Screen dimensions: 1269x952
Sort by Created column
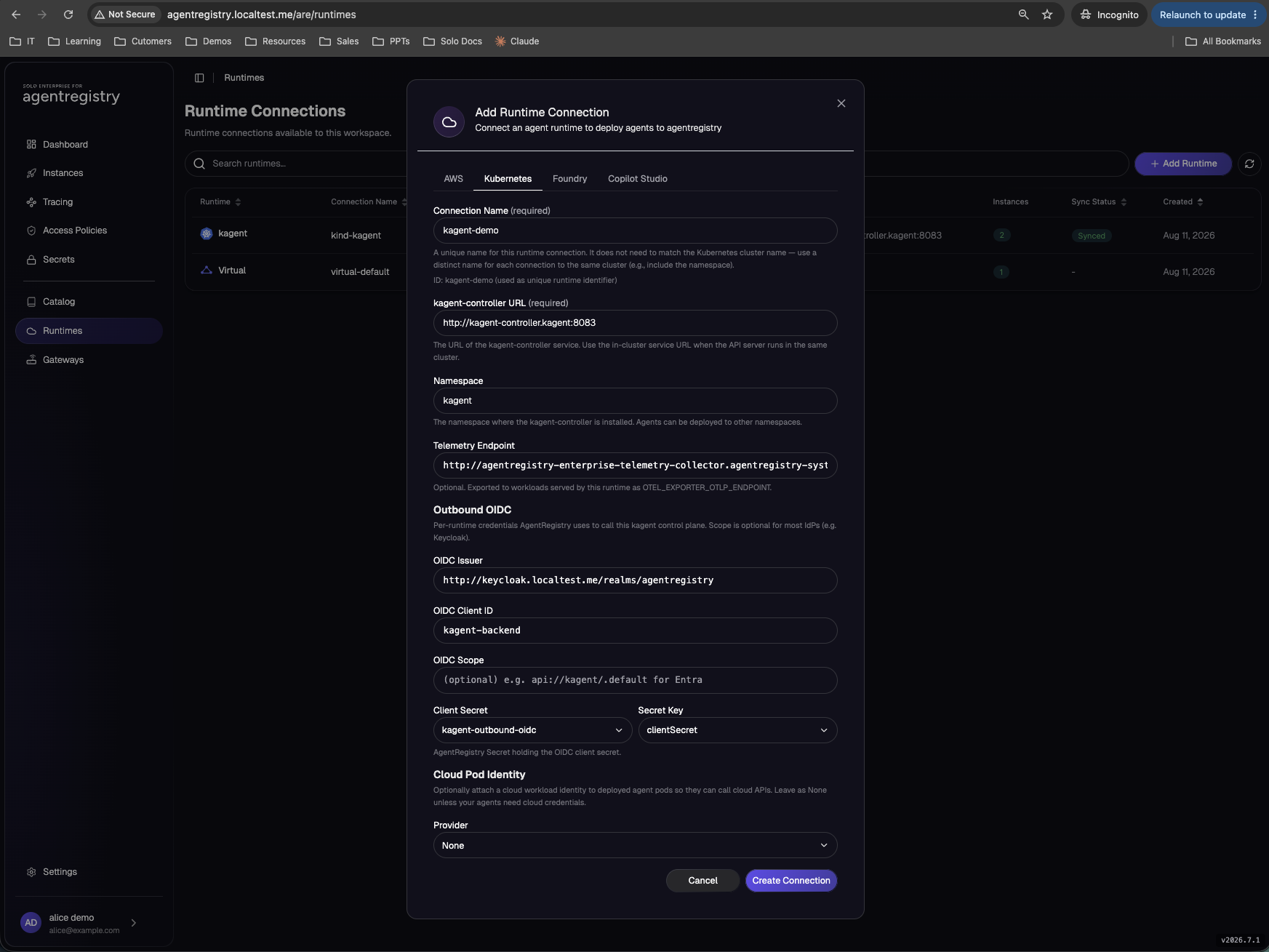pyautogui.click(x=1182, y=202)
